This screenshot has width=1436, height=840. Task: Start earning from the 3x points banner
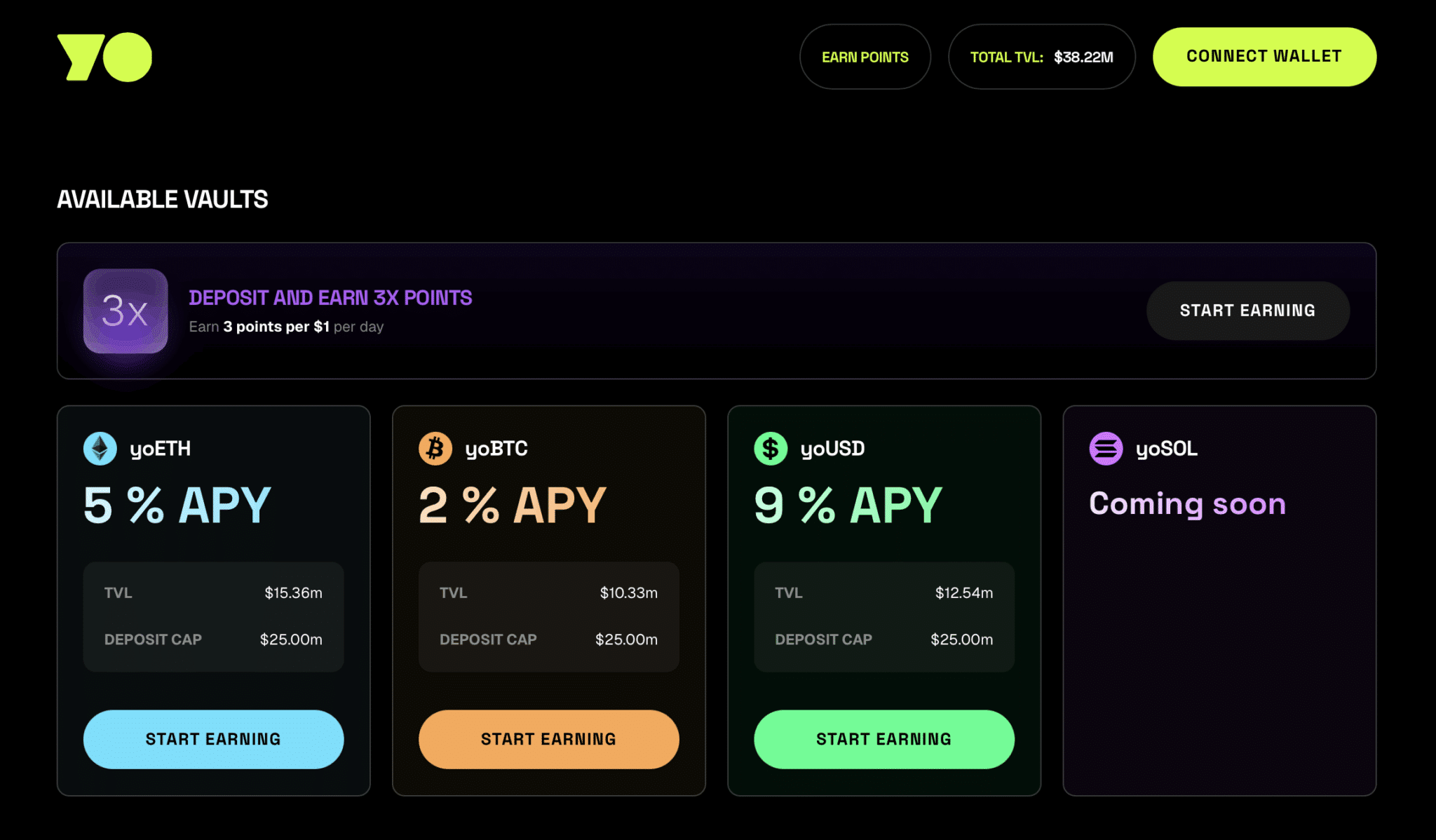[1247, 311]
